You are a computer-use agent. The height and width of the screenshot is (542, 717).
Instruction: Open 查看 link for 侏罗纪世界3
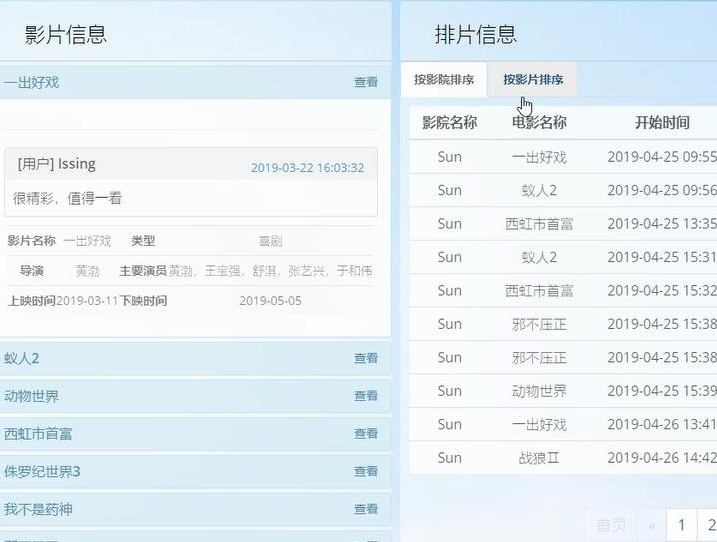(x=366, y=471)
